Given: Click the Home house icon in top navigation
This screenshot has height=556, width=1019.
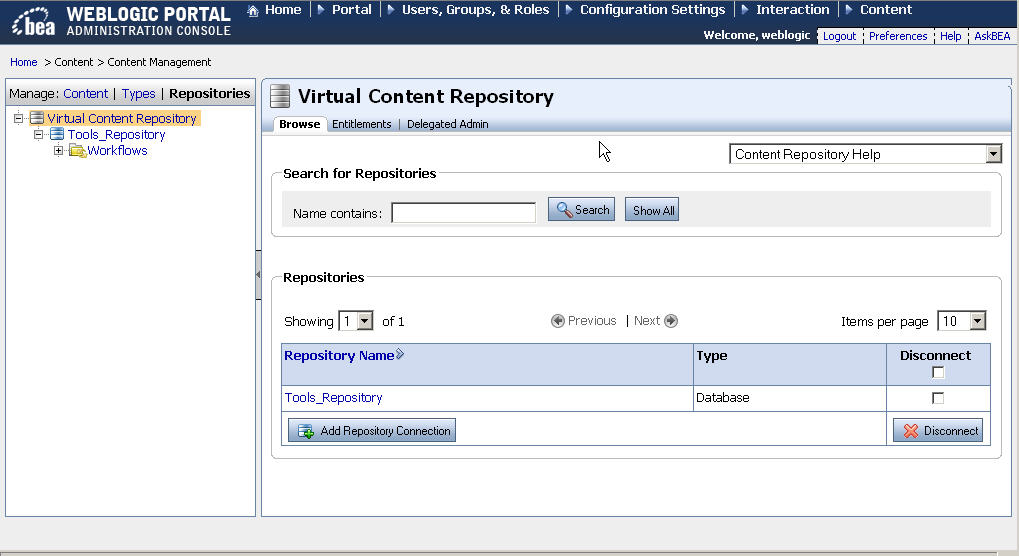Looking at the screenshot, I should 253,10.
